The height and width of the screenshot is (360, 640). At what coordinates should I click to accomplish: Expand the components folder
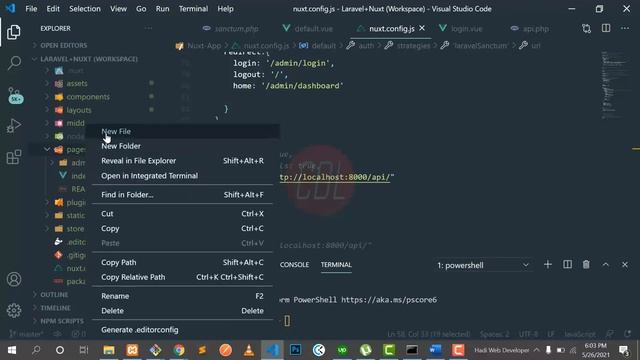88,97
